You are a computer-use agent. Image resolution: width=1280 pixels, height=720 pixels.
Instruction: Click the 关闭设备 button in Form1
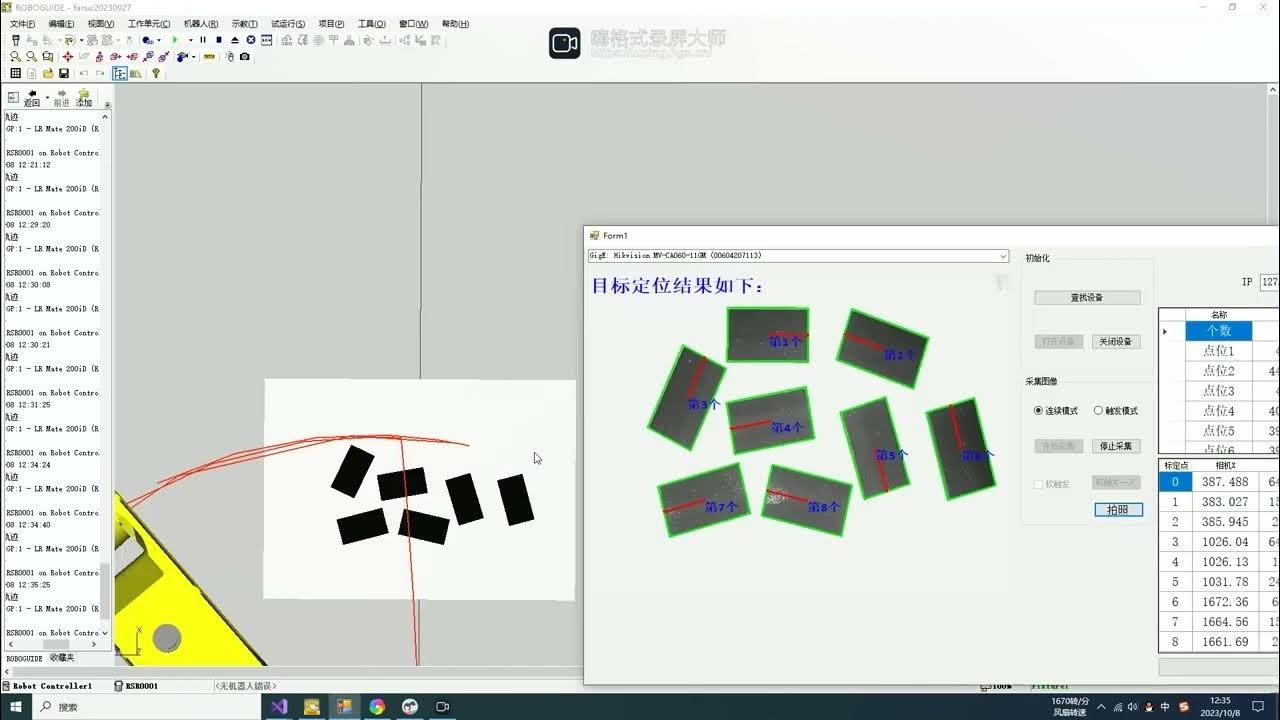pyautogui.click(x=1115, y=341)
